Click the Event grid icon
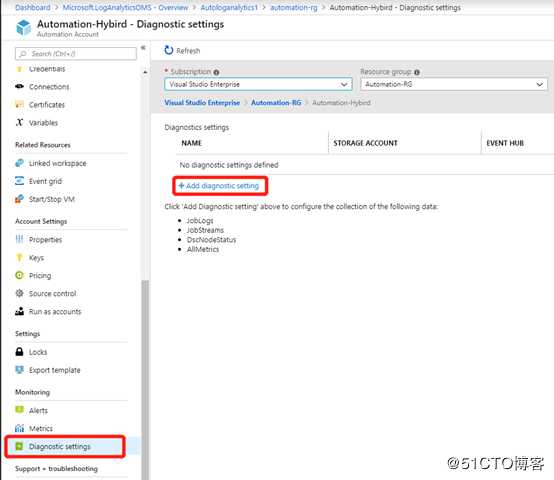Image resolution: width=554 pixels, height=480 pixels. tap(19, 181)
